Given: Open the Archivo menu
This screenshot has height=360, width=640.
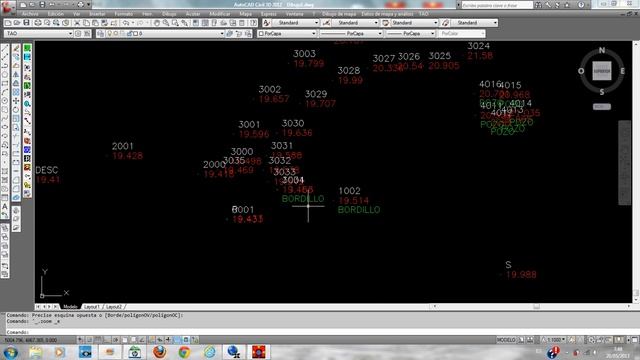Looking at the screenshot, I should pyautogui.click(x=29, y=14).
